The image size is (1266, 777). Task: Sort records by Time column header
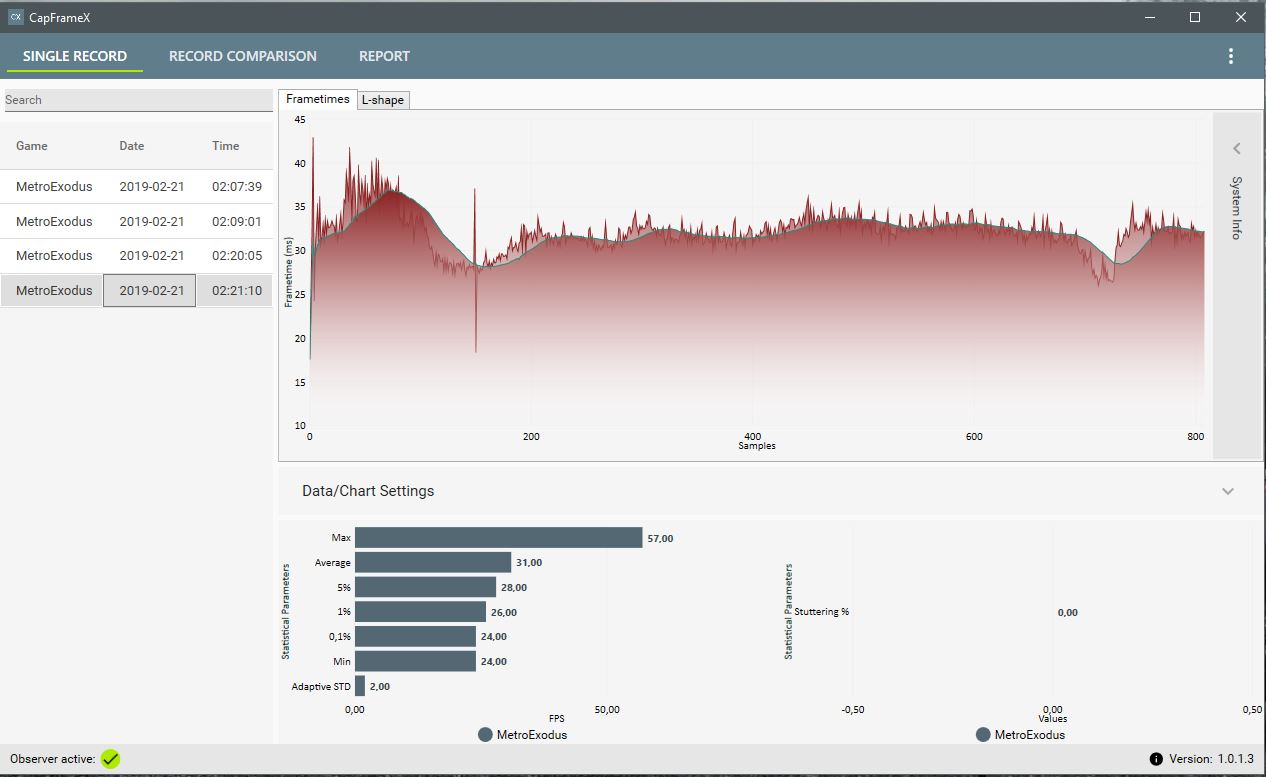coord(226,146)
